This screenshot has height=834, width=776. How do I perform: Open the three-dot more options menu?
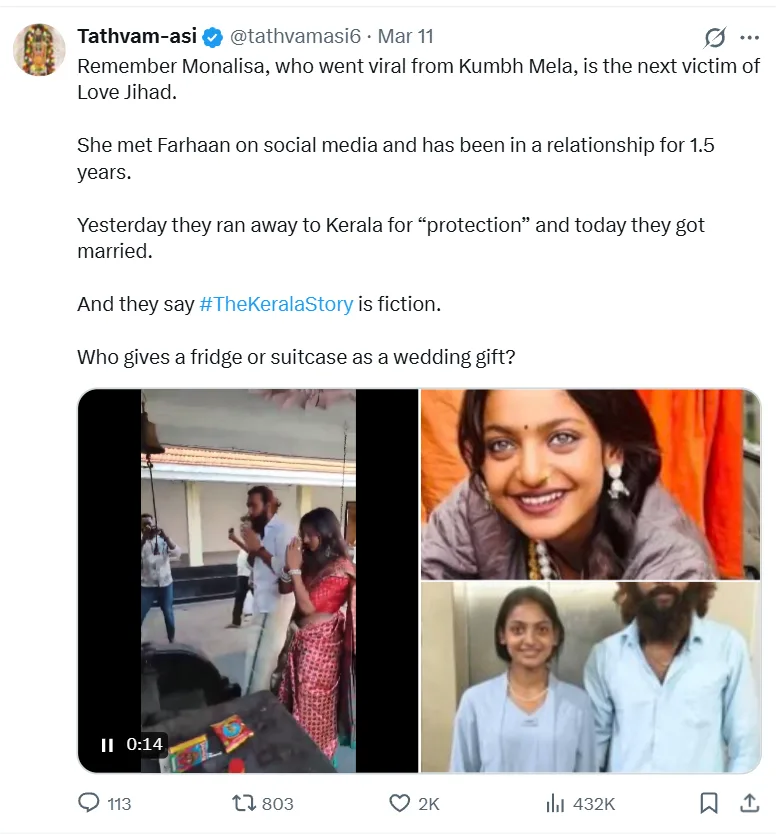tap(749, 38)
